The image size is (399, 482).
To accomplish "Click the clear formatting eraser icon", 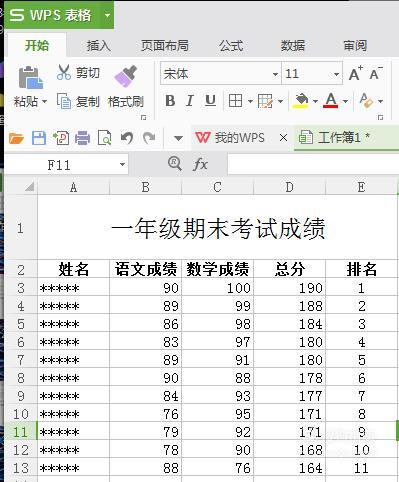I will point(366,101).
